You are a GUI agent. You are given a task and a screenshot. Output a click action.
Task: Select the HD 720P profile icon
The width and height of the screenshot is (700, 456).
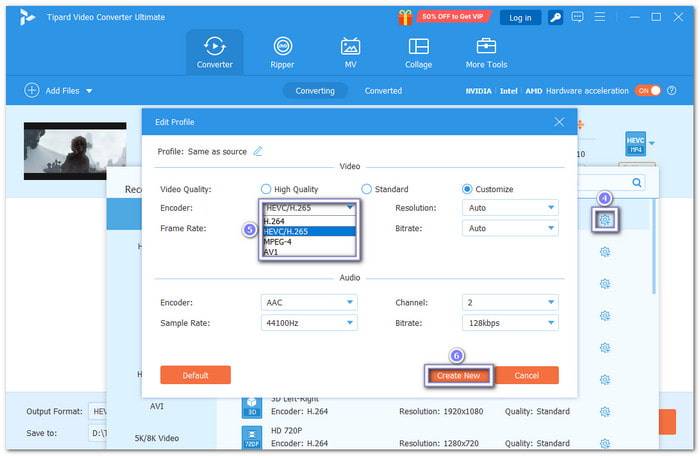(x=252, y=437)
